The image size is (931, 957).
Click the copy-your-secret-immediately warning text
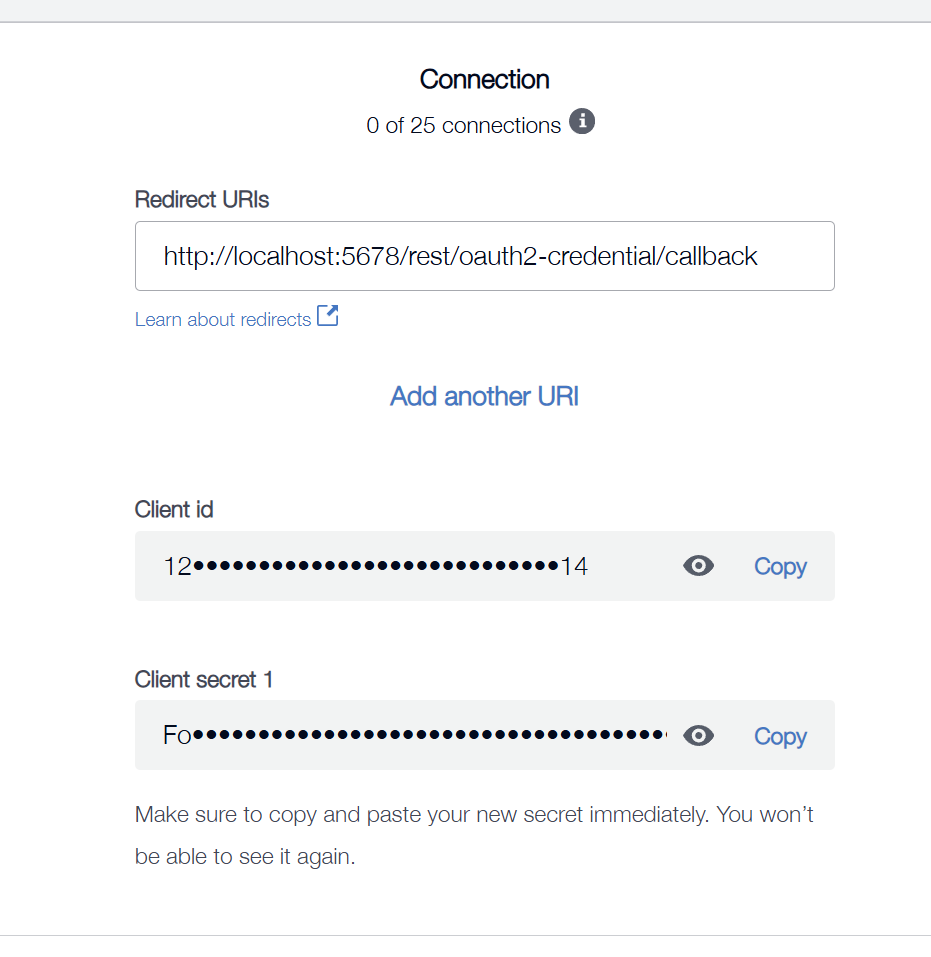click(474, 835)
